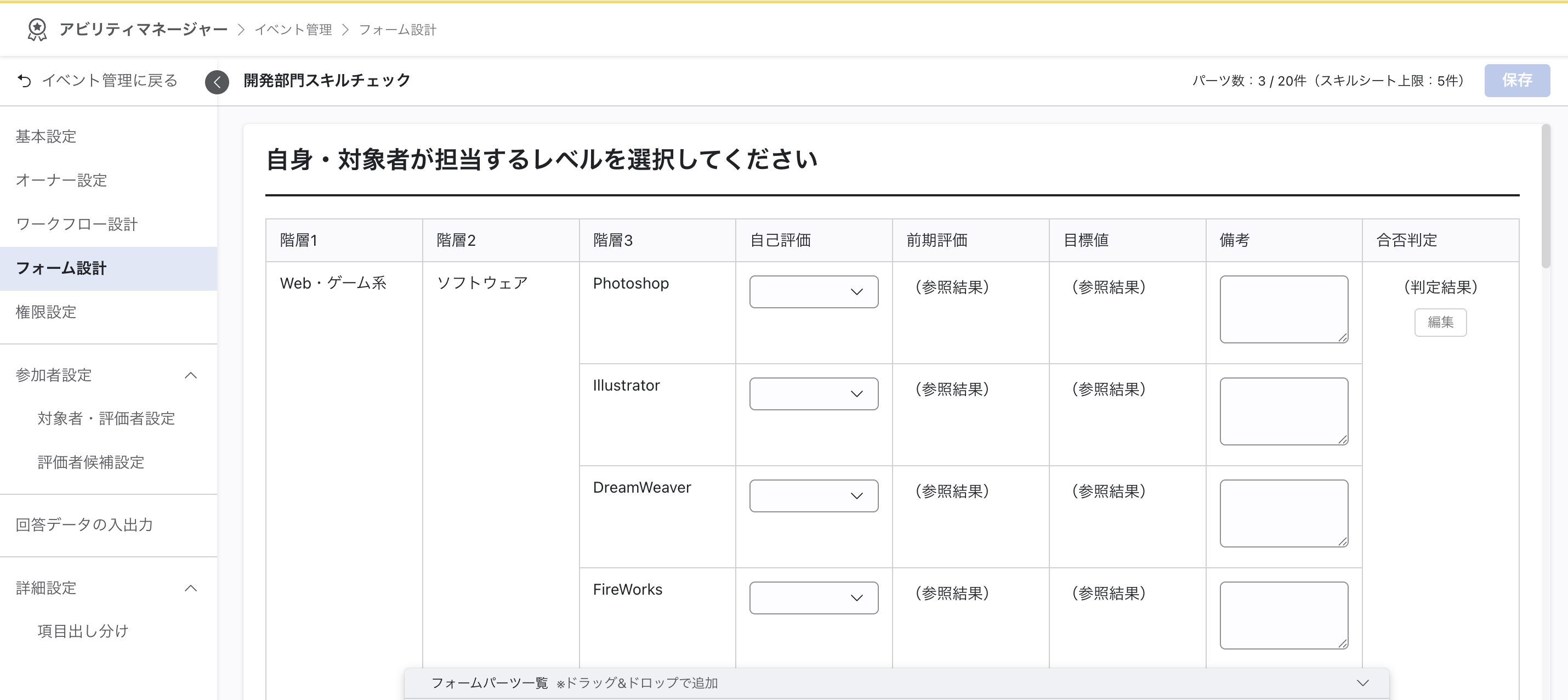Open ワークフロー設計 in the sidebar
The width and height of the screenshot is (1568, 700).
pyautogui.click(x=77, y=224)
